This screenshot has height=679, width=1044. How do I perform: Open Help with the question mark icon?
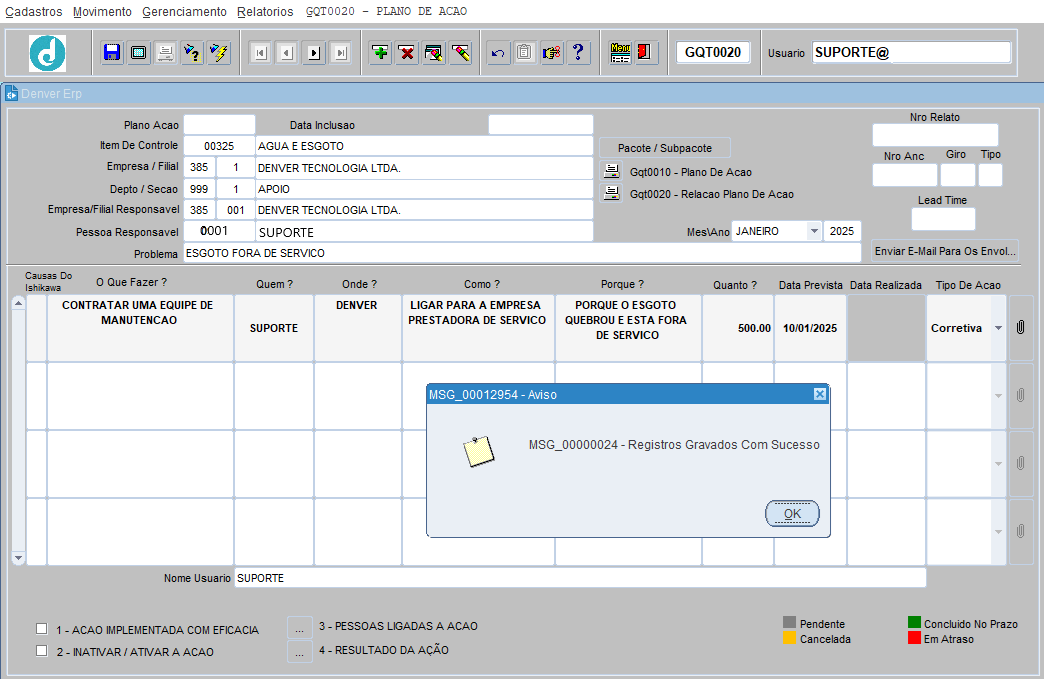[578, 53]
